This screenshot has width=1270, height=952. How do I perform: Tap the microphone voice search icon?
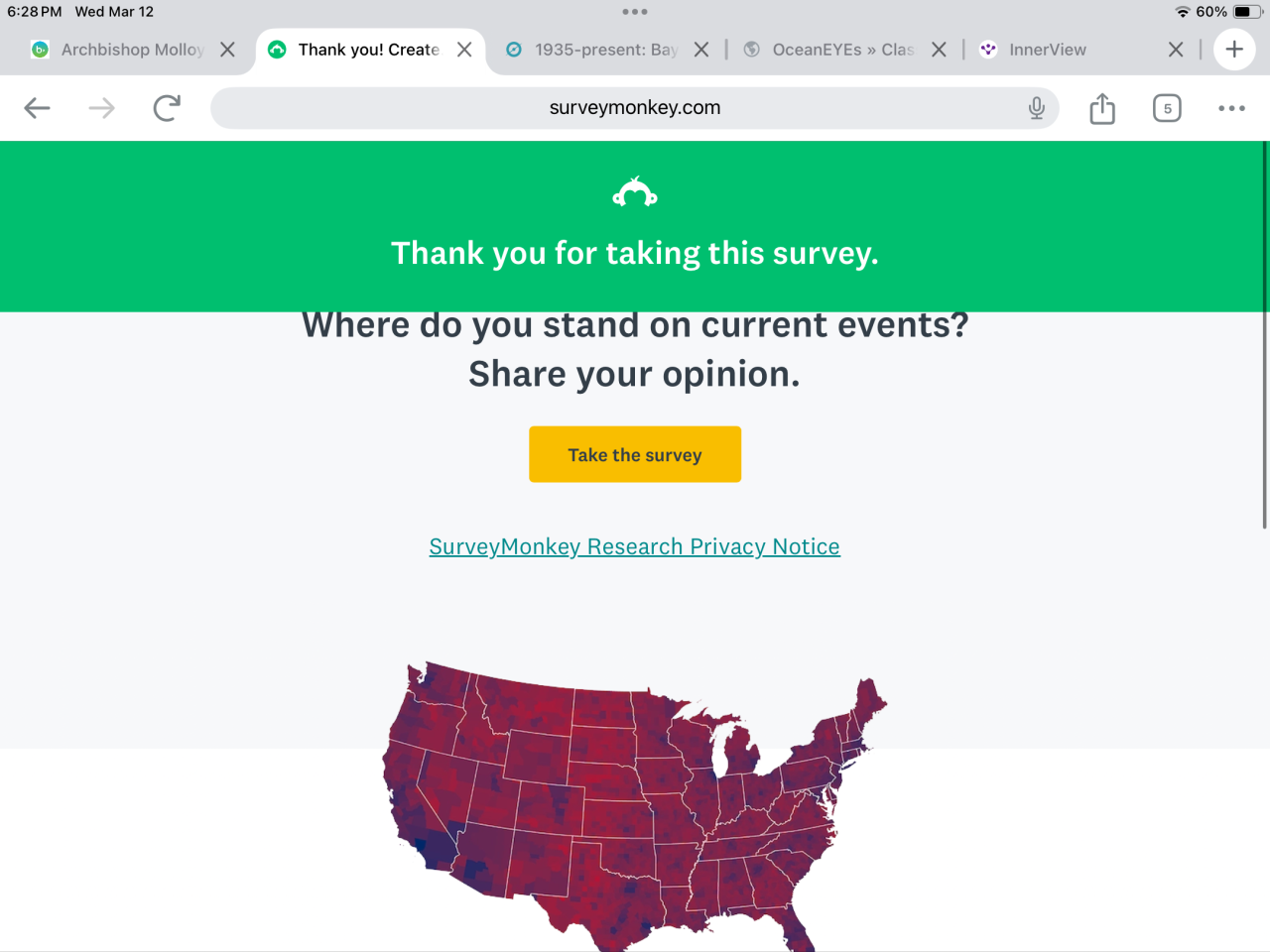1036,108
